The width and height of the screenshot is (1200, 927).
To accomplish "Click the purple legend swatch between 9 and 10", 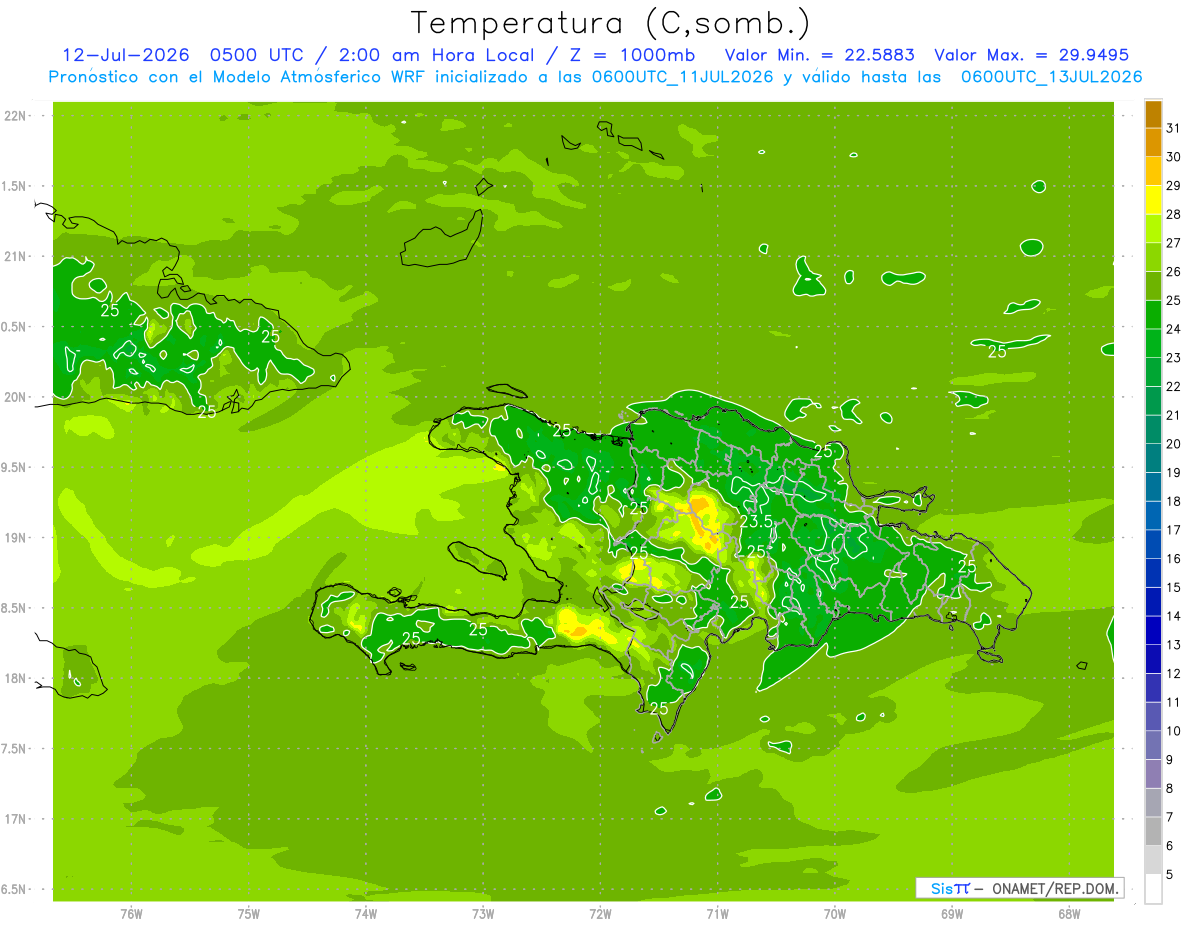I will pos(1153,745).
